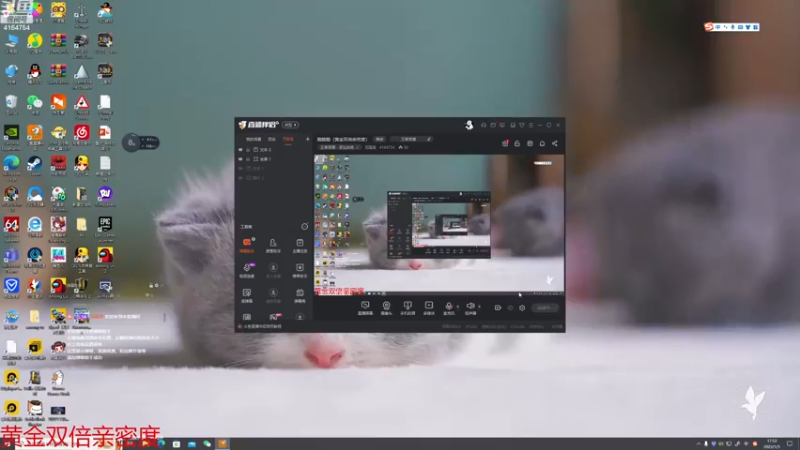Open the Internet Explorer desktop icon
Screen dimensions: 800x450
35,227
